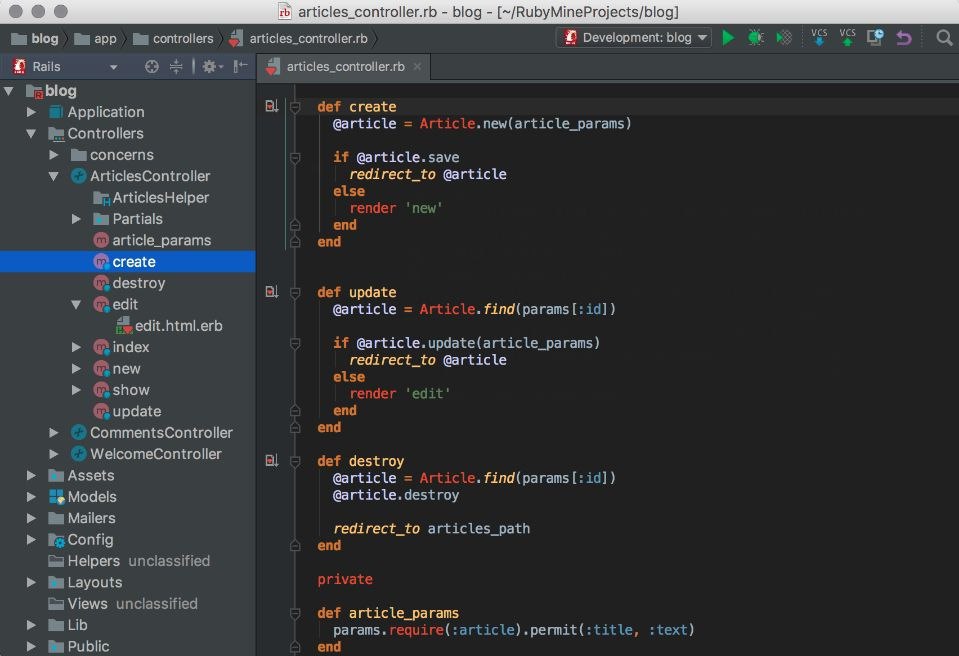Fold the def article_params method
This screenshot has height=656, width=959.
295,613
